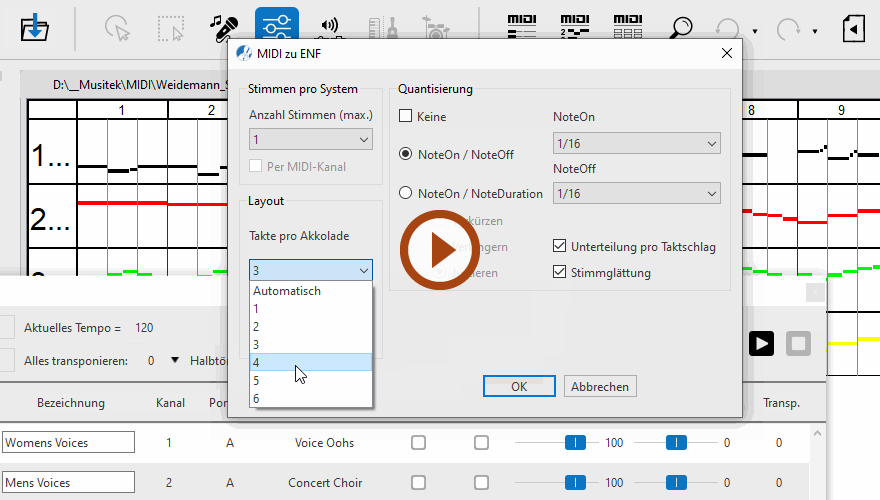Open the NoteOn 1/16 dropdown
880x500 pixels.
click(x=636, y=145)
